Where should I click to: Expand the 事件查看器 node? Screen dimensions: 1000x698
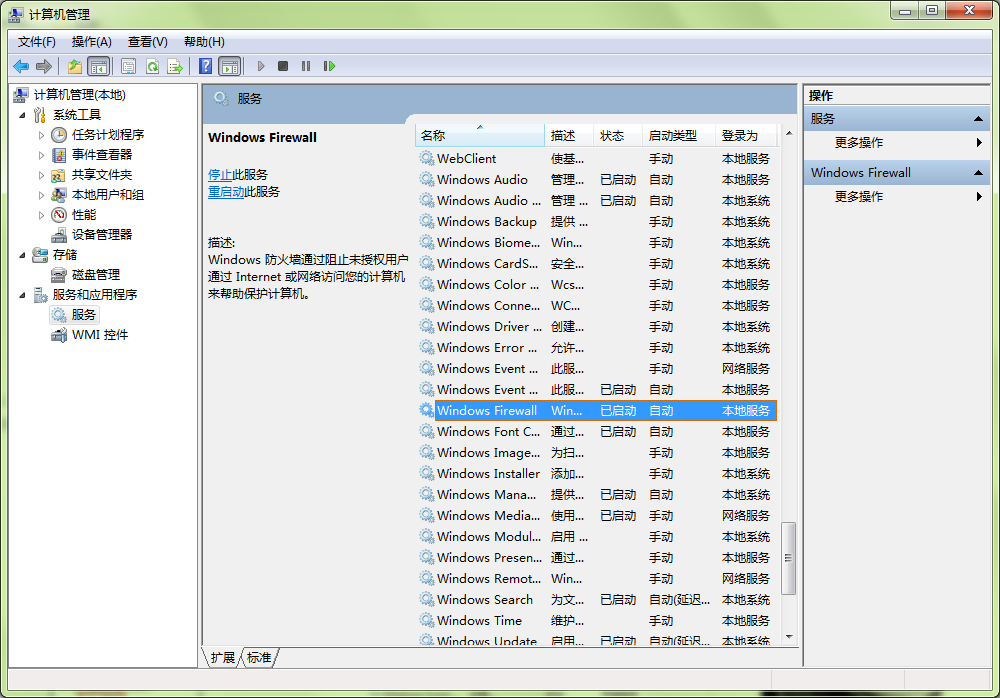click(x=41, y=155)
